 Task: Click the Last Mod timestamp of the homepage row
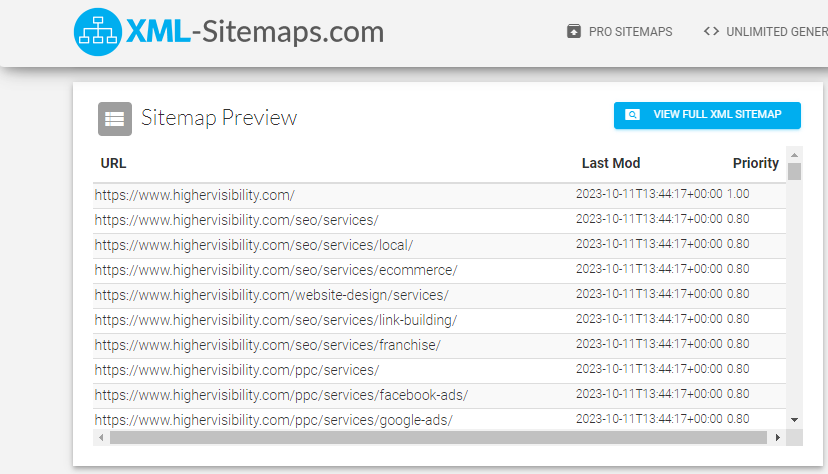pyautogui.click(x=649, y=194)
